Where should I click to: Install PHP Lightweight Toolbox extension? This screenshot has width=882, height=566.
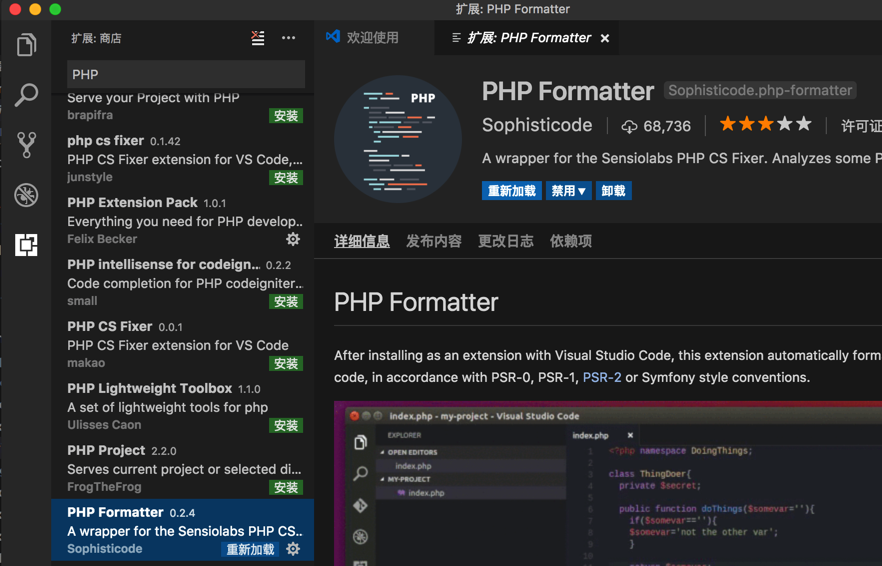286,425
